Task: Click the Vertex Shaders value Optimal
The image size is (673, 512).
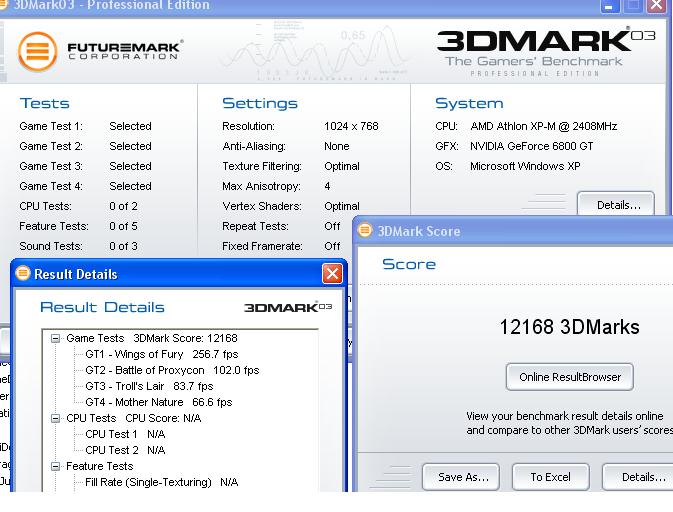Action: pyautogui.click(x=342, y=206)
